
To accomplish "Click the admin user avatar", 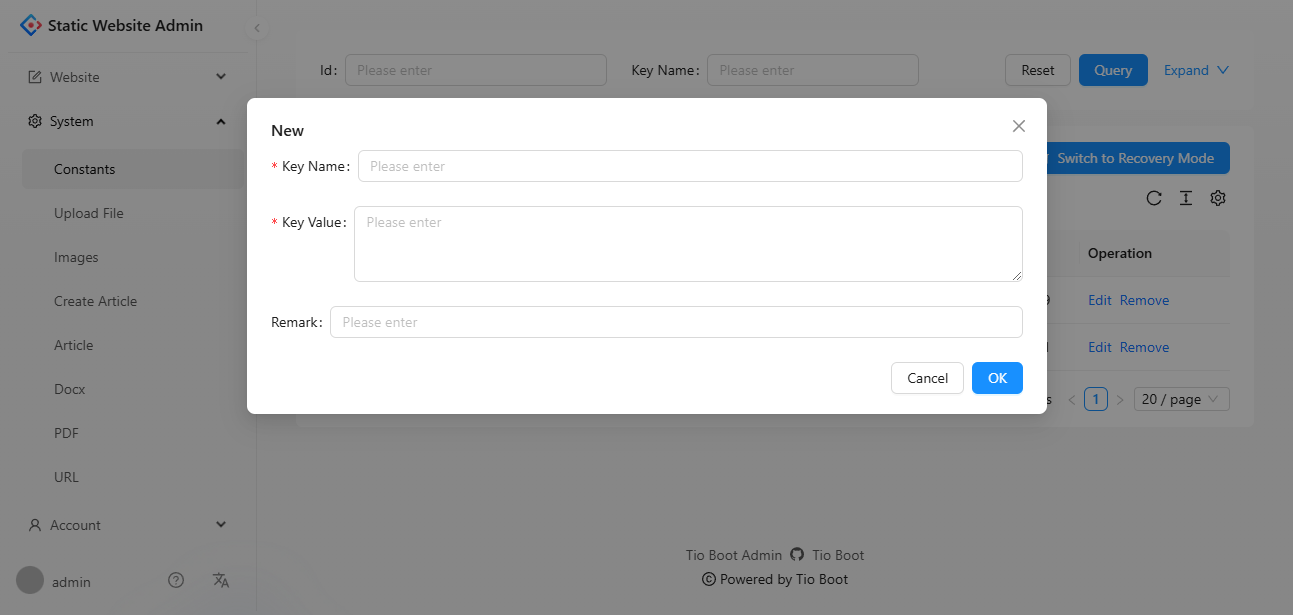I will pos(30,581).
